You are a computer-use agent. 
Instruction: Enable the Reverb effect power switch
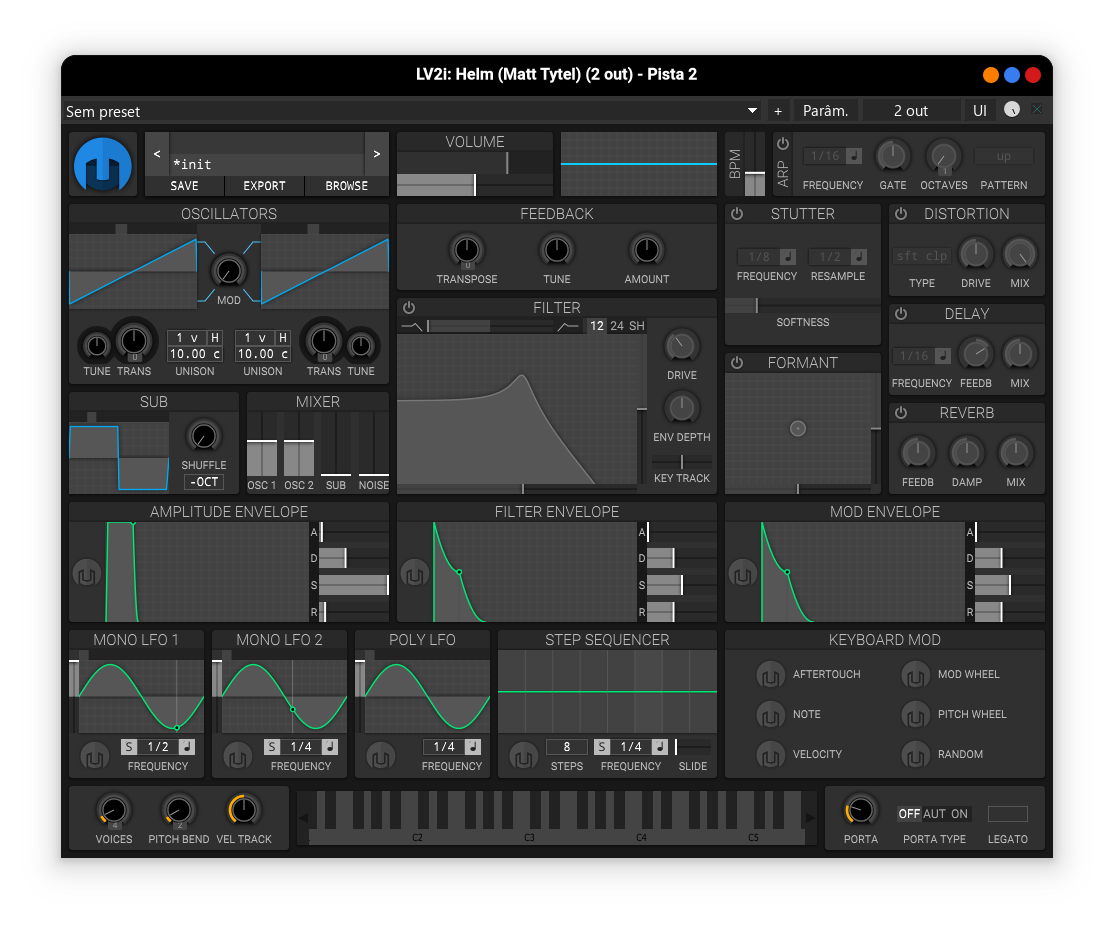pos(900,413)
